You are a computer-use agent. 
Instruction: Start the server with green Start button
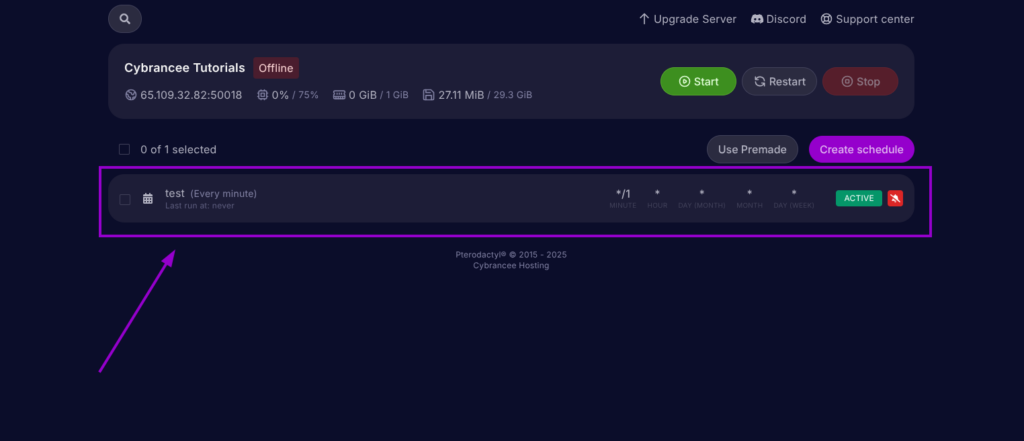[x=698, y=81]
